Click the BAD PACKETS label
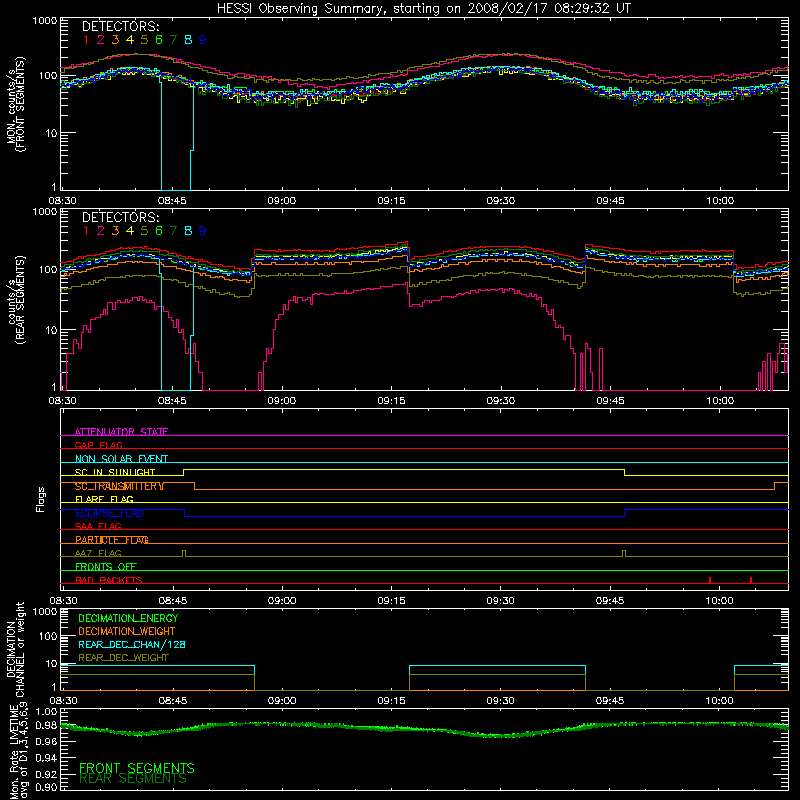This screenshot has width=800, height=800. [109, 580]
